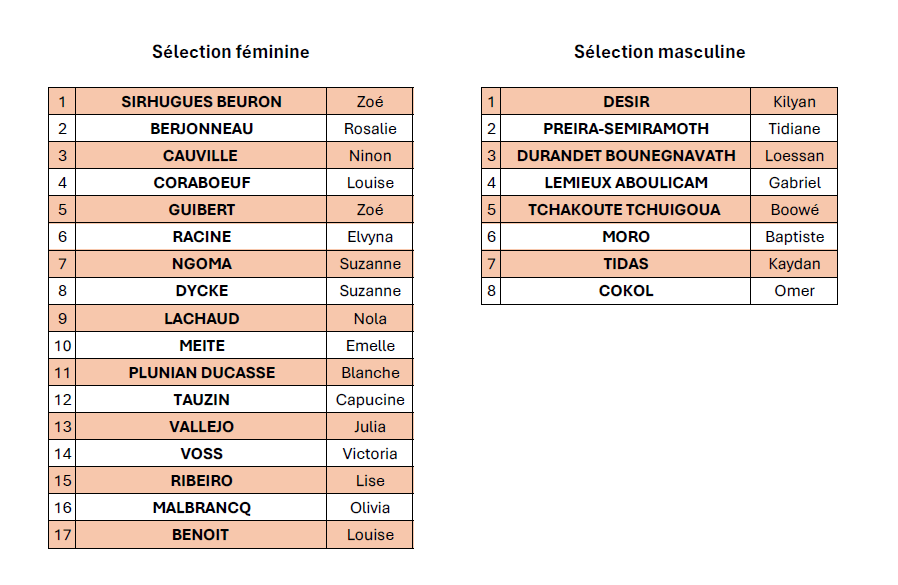Click the PREIRA-SEMIRAMOTH cell

click(626, 128)
